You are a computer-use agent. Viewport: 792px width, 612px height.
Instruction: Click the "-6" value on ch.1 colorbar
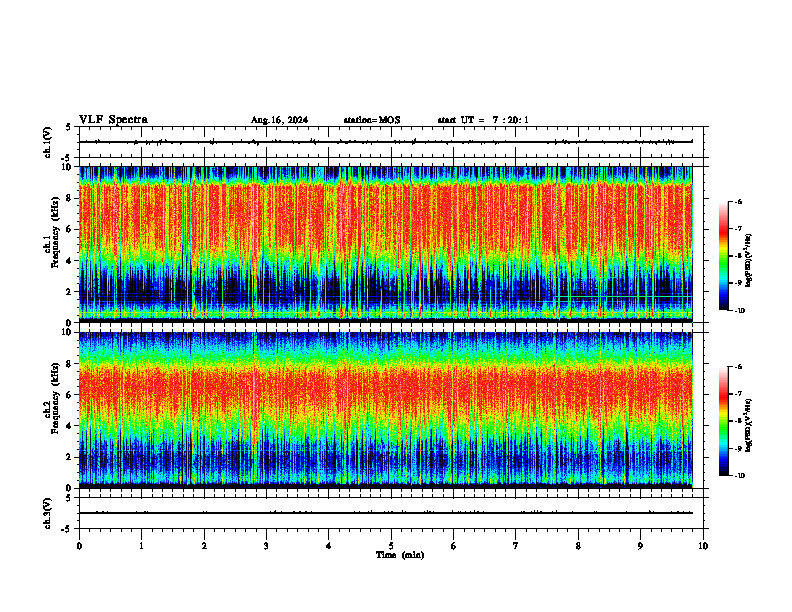tap(738, 202)
